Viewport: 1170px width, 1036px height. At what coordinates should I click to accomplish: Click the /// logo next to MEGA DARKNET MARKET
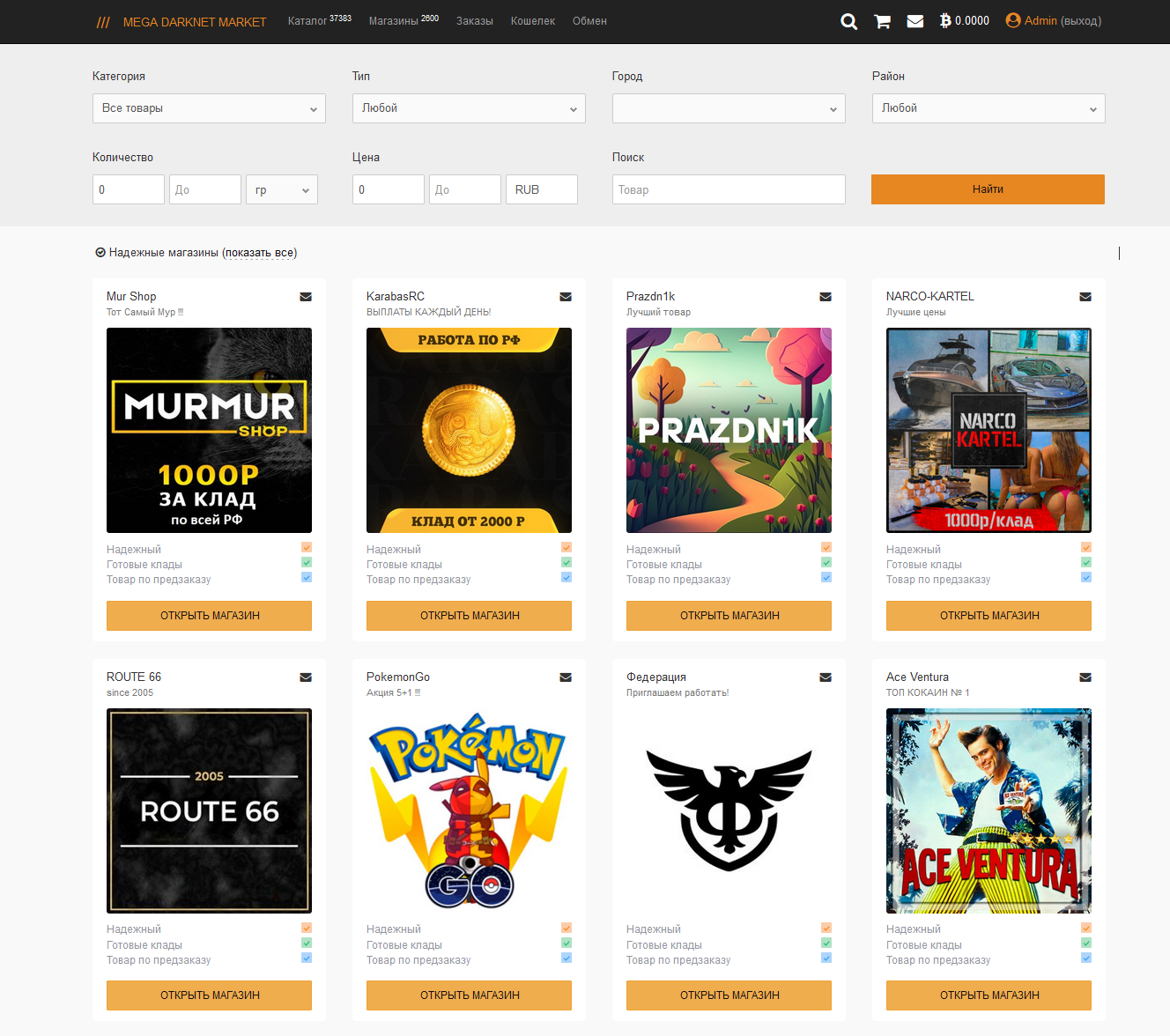103,21
